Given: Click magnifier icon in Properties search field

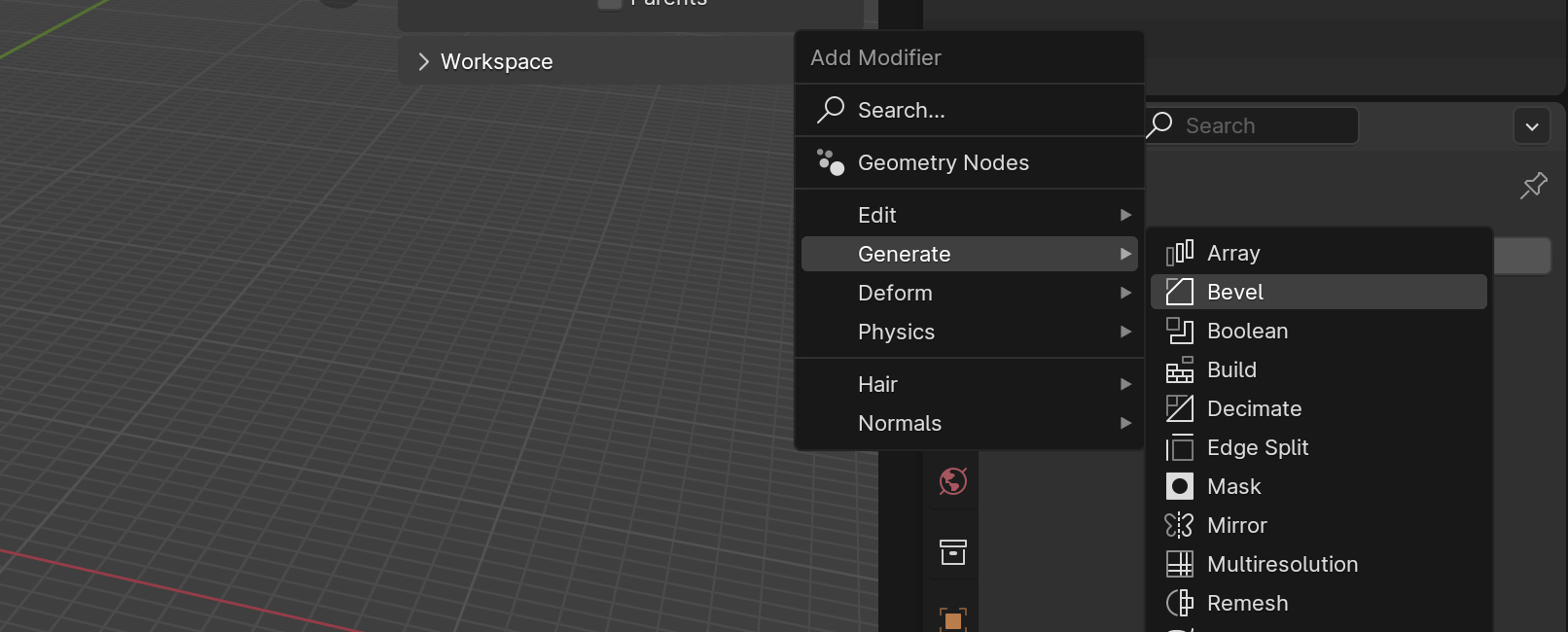Looking at the screenshot, I should coord(1159,125).
